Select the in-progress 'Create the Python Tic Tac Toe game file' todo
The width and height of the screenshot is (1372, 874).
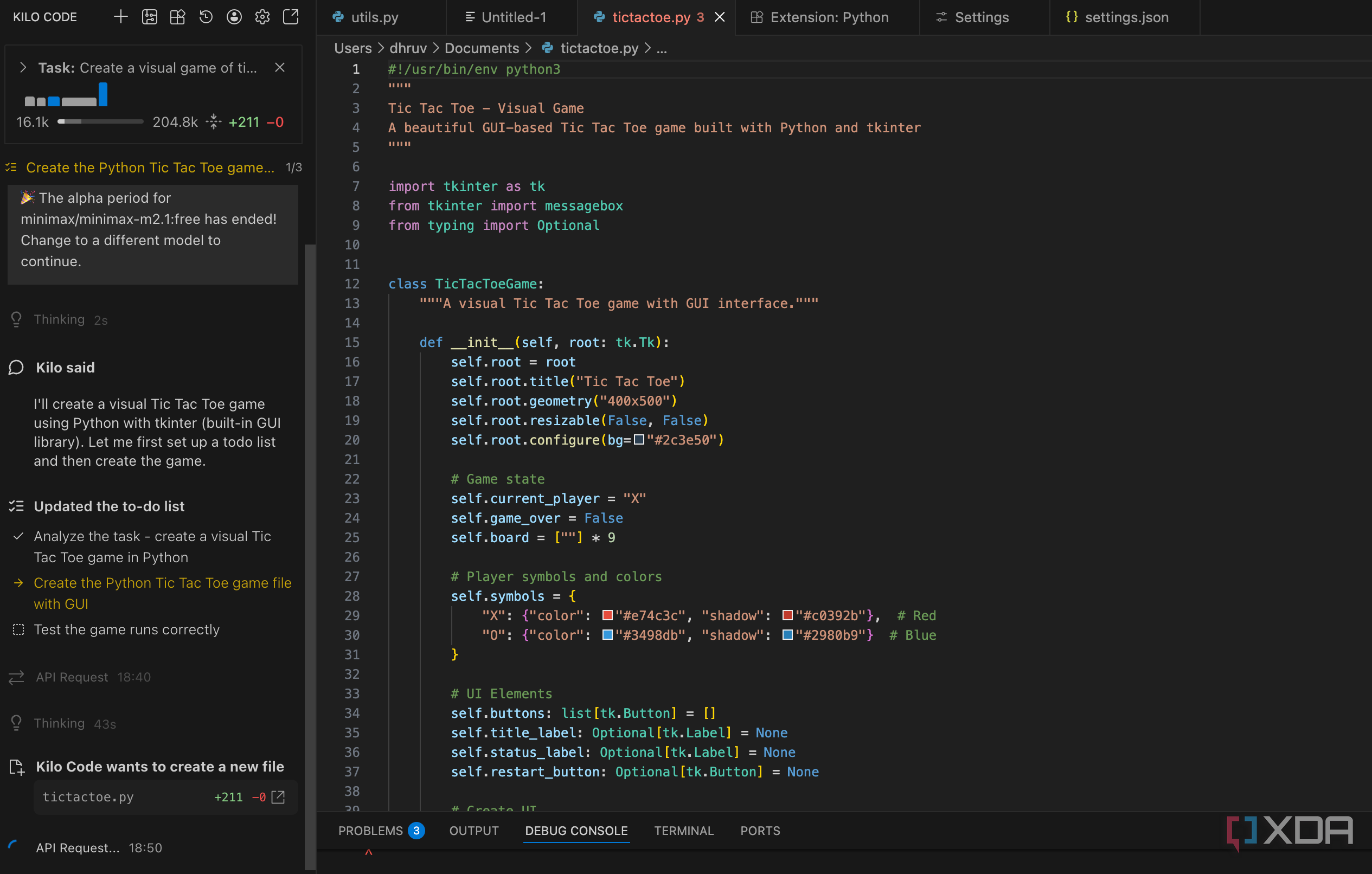(x=162, y=593)
